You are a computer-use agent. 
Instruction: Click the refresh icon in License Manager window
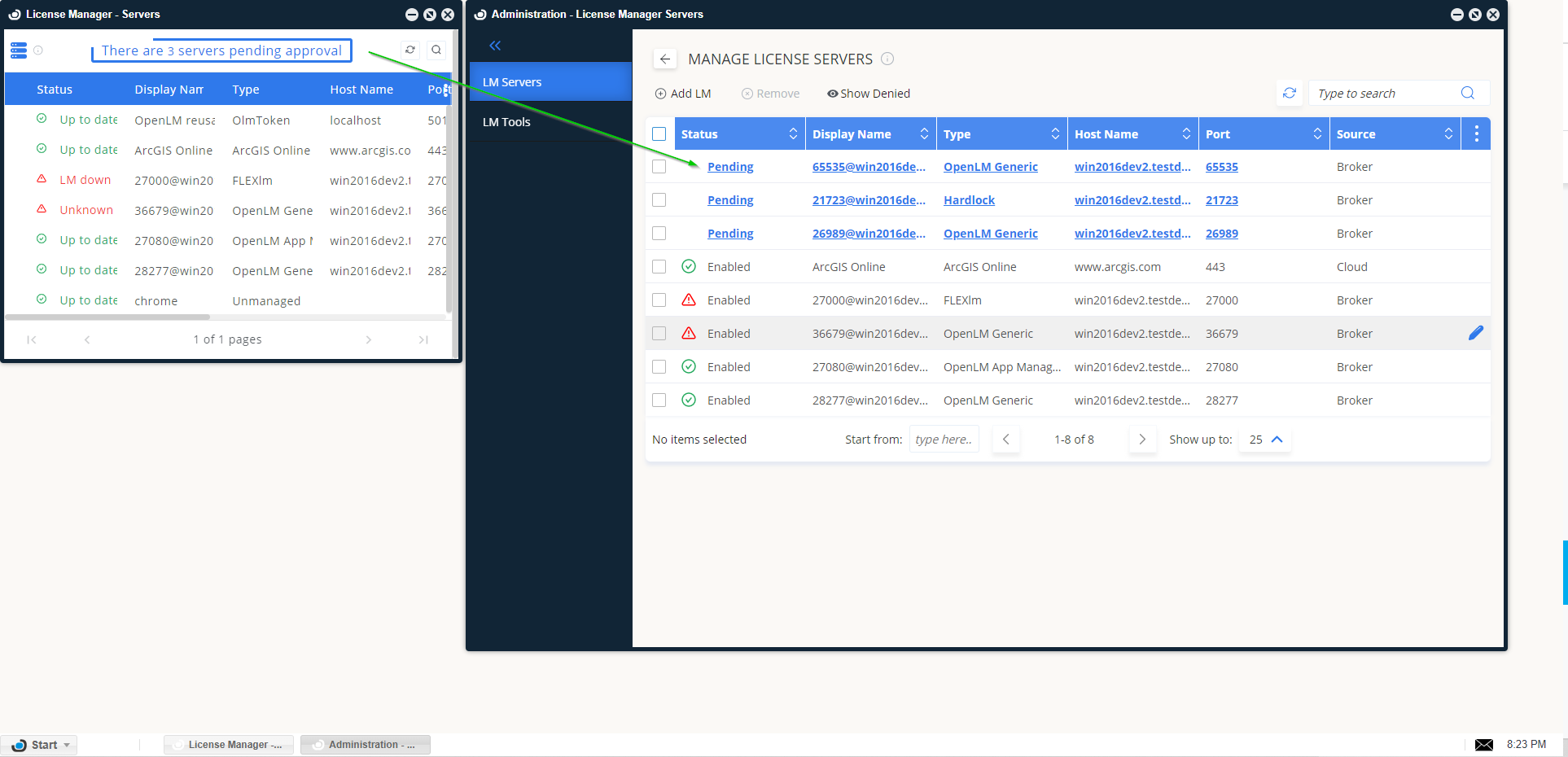[x=410, y=50]
